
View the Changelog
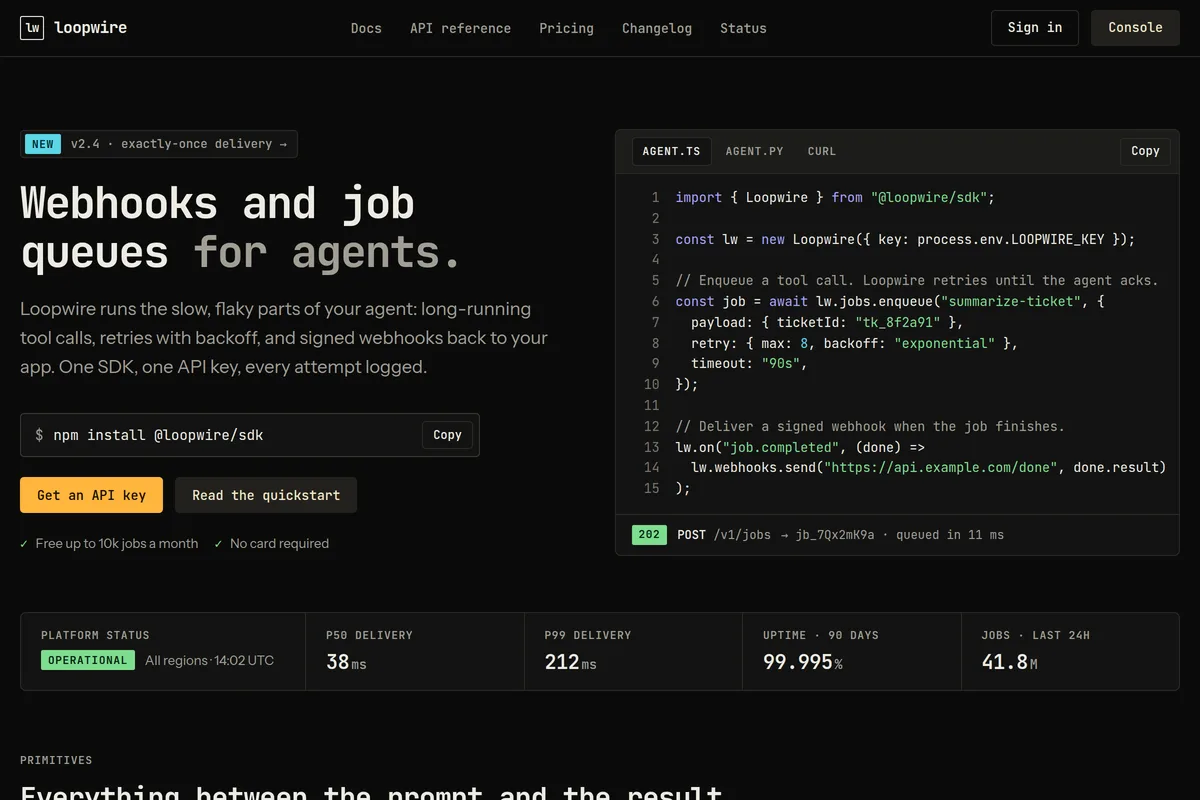click(x=657, y=28)
